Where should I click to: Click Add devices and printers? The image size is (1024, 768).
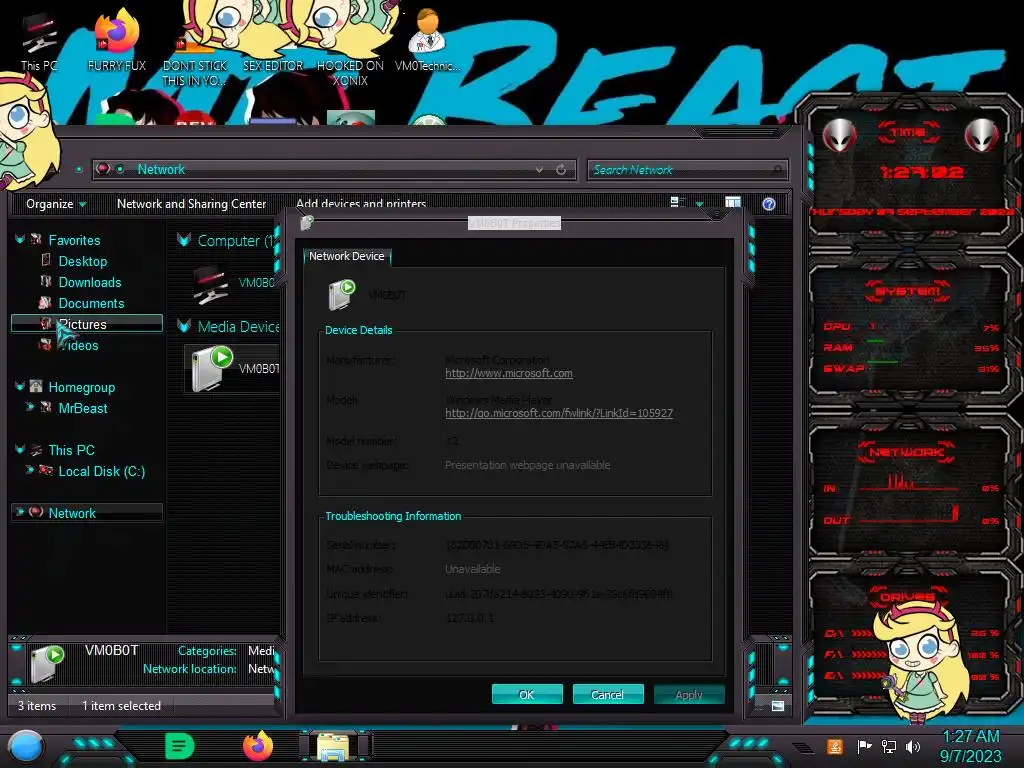tap(360, 204)
